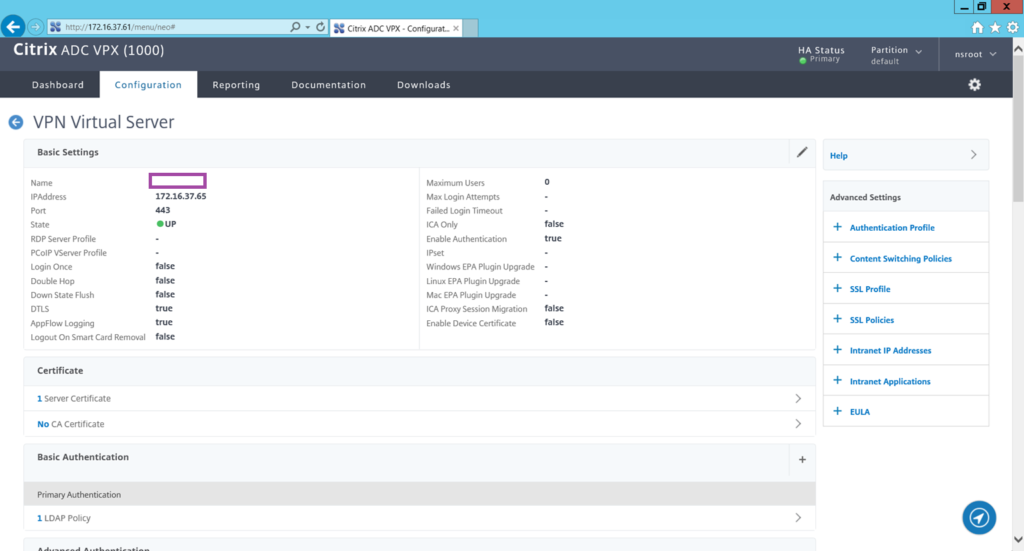Open the browser tools gear icon
This screenshot has width=1024, height=551.
(1012, 27)
